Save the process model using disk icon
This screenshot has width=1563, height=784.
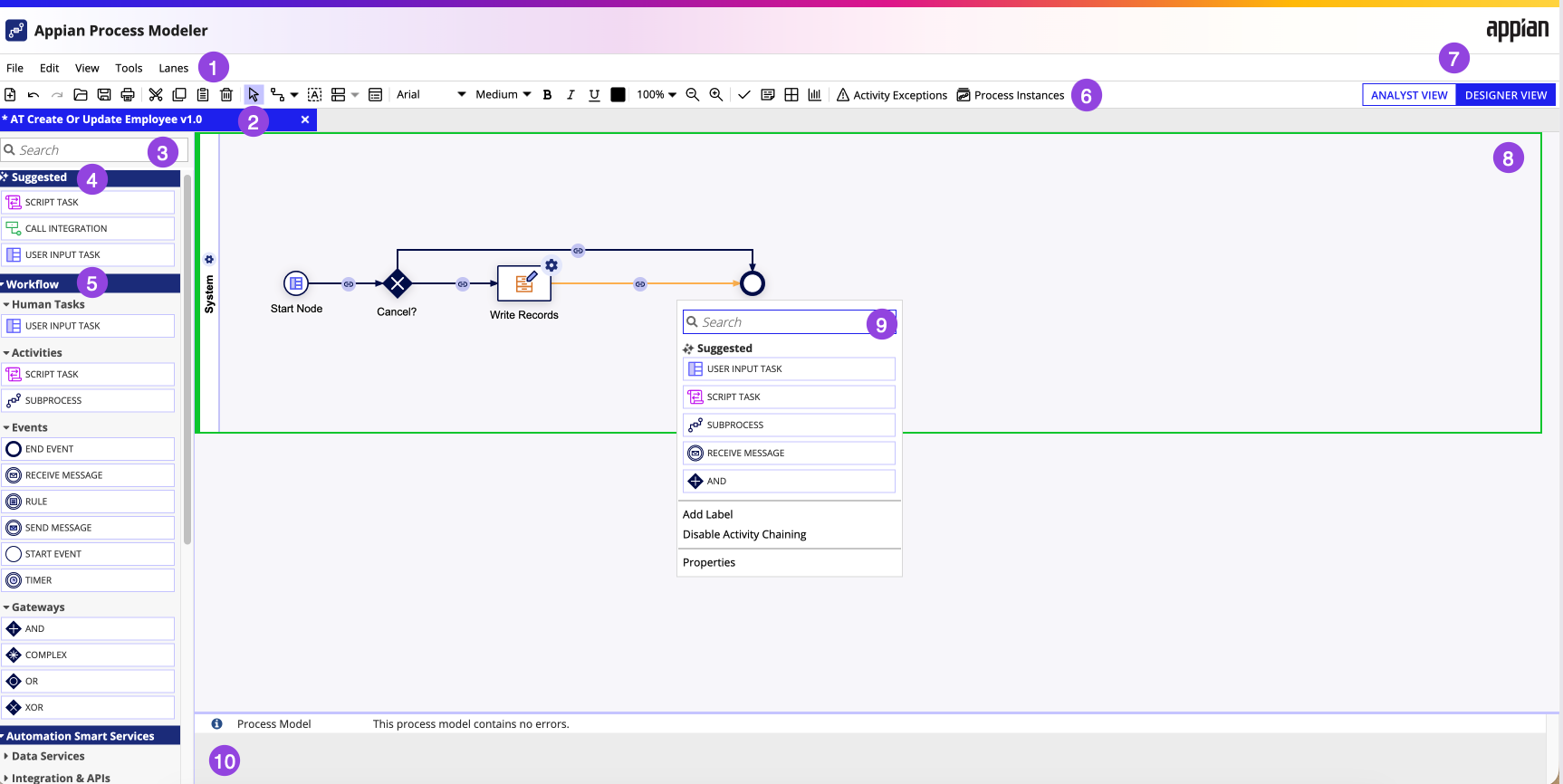(x=104, y=94)
